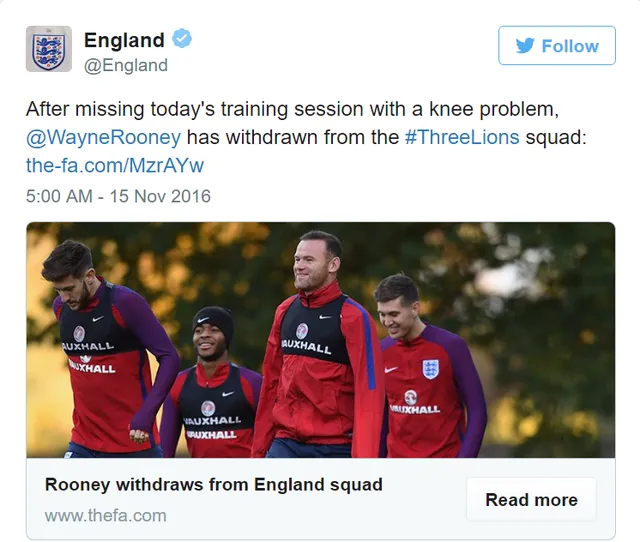Viewport: 640px width, 542px height.
Task: Open the the-fa.com/MzrAYw short link
Action: pyautogui.click(x=115, y=165)
